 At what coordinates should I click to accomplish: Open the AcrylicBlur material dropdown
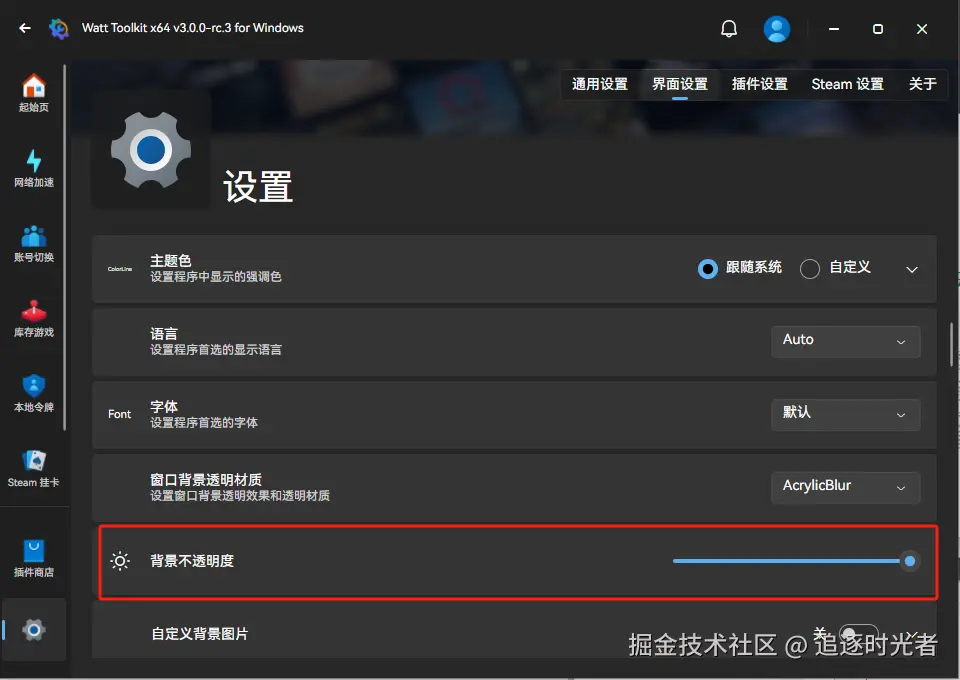pos(846,487)
